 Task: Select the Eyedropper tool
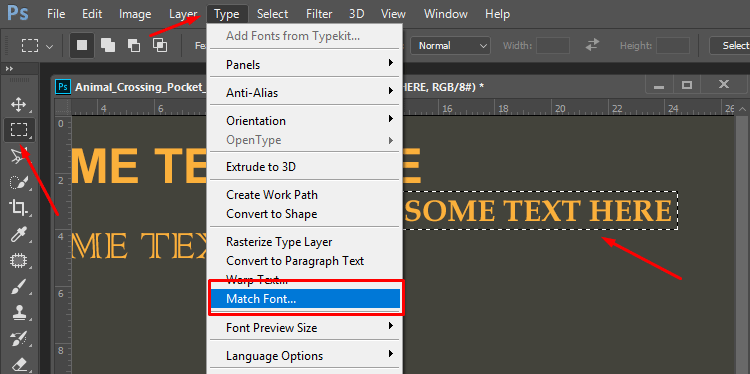click(19, 235)
